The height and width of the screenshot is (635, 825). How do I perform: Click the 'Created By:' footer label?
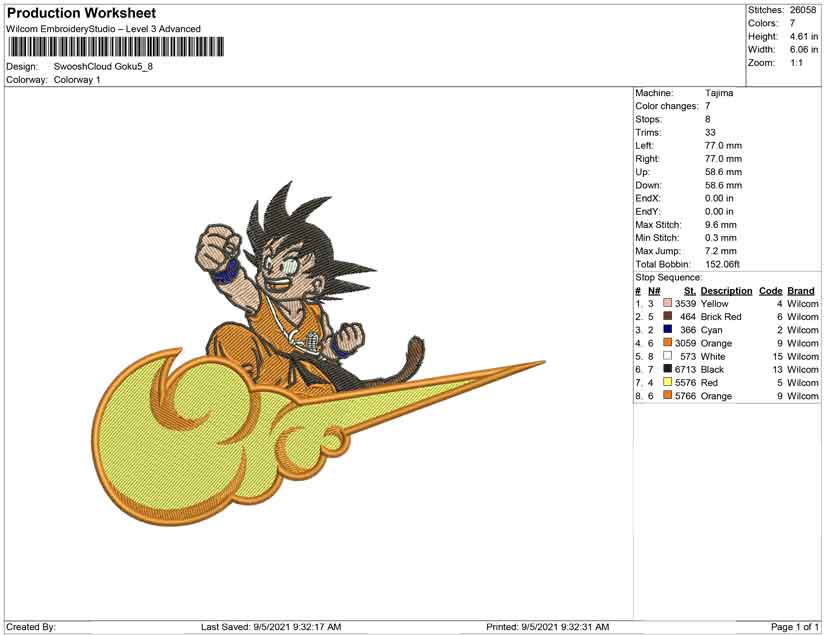[x=31, y=627]
